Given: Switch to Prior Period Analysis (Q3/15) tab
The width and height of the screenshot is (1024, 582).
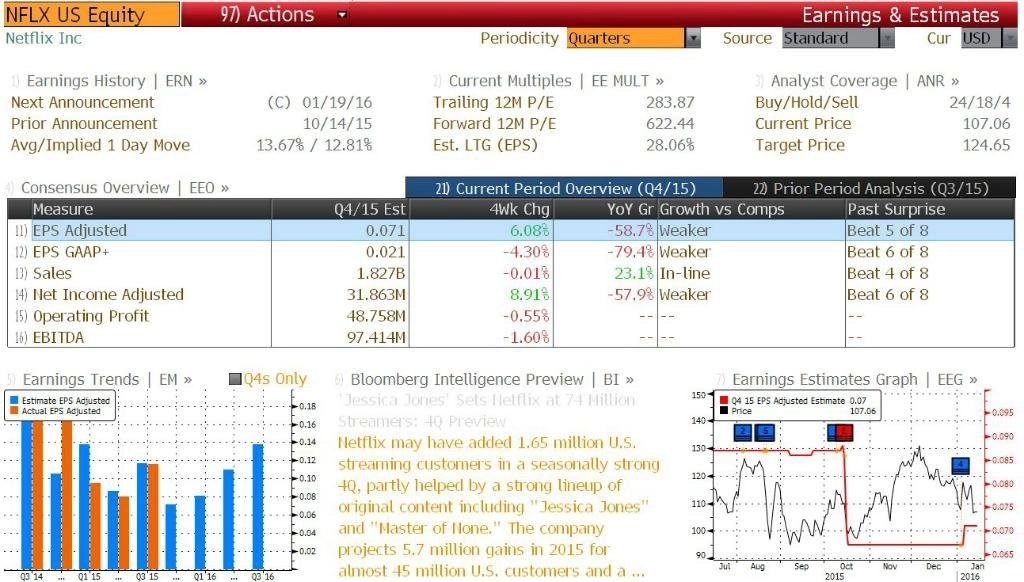Looking at the screenshot, I should [x=870, y=188].
